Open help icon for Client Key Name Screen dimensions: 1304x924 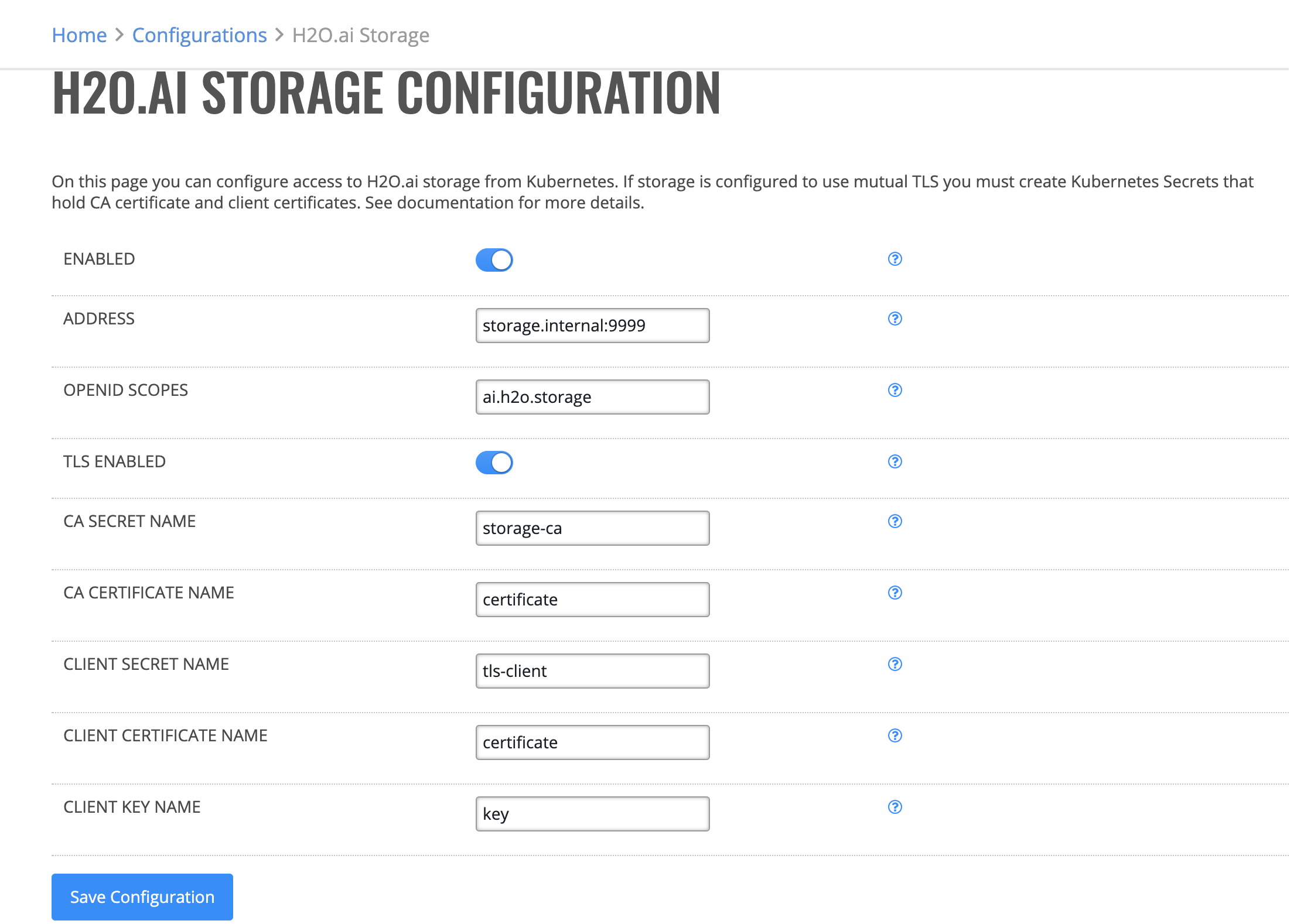pos(895,807)
